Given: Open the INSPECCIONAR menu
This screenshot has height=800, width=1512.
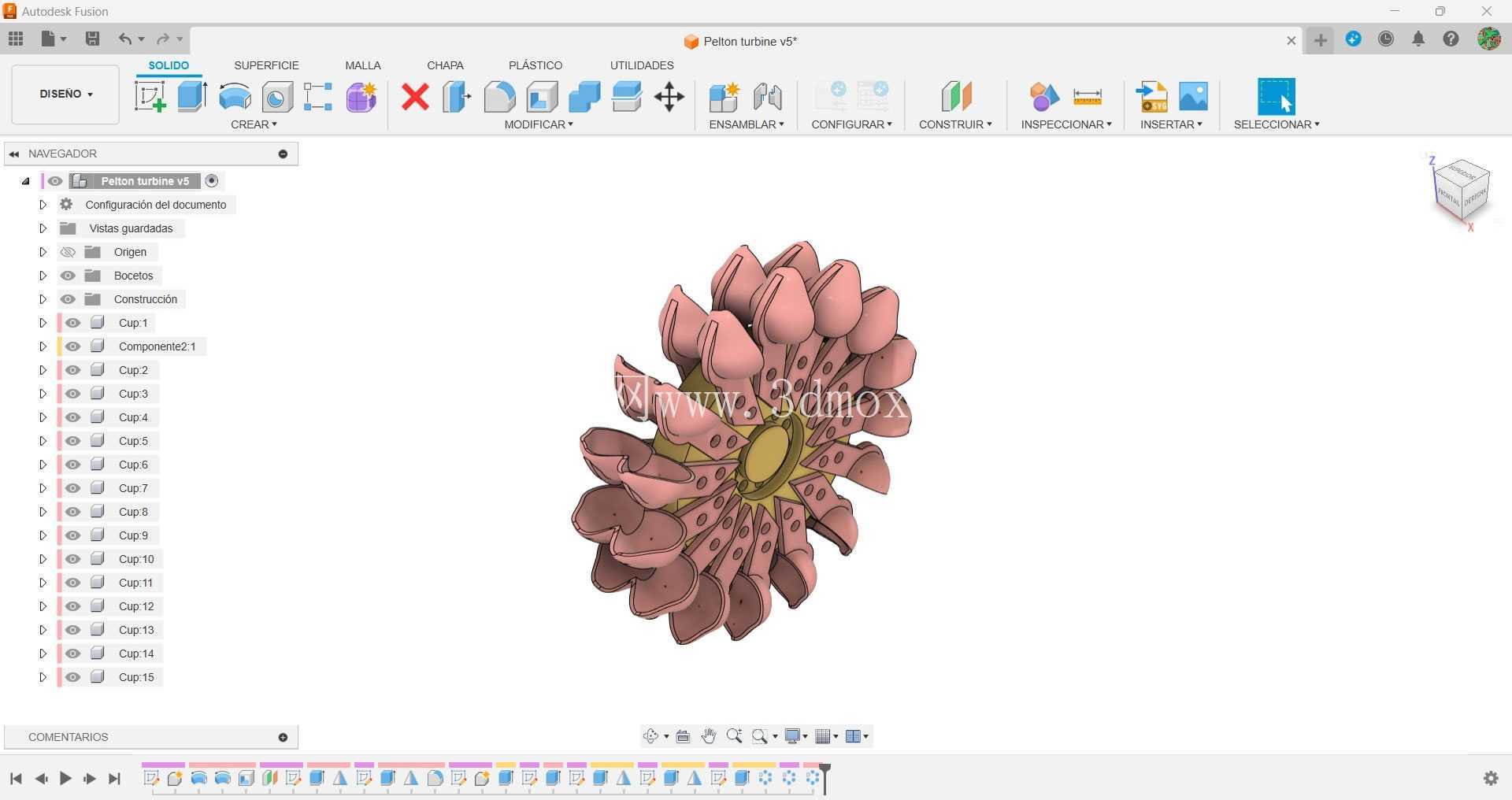Looking at the screenshot, I should pos(1066,124).
